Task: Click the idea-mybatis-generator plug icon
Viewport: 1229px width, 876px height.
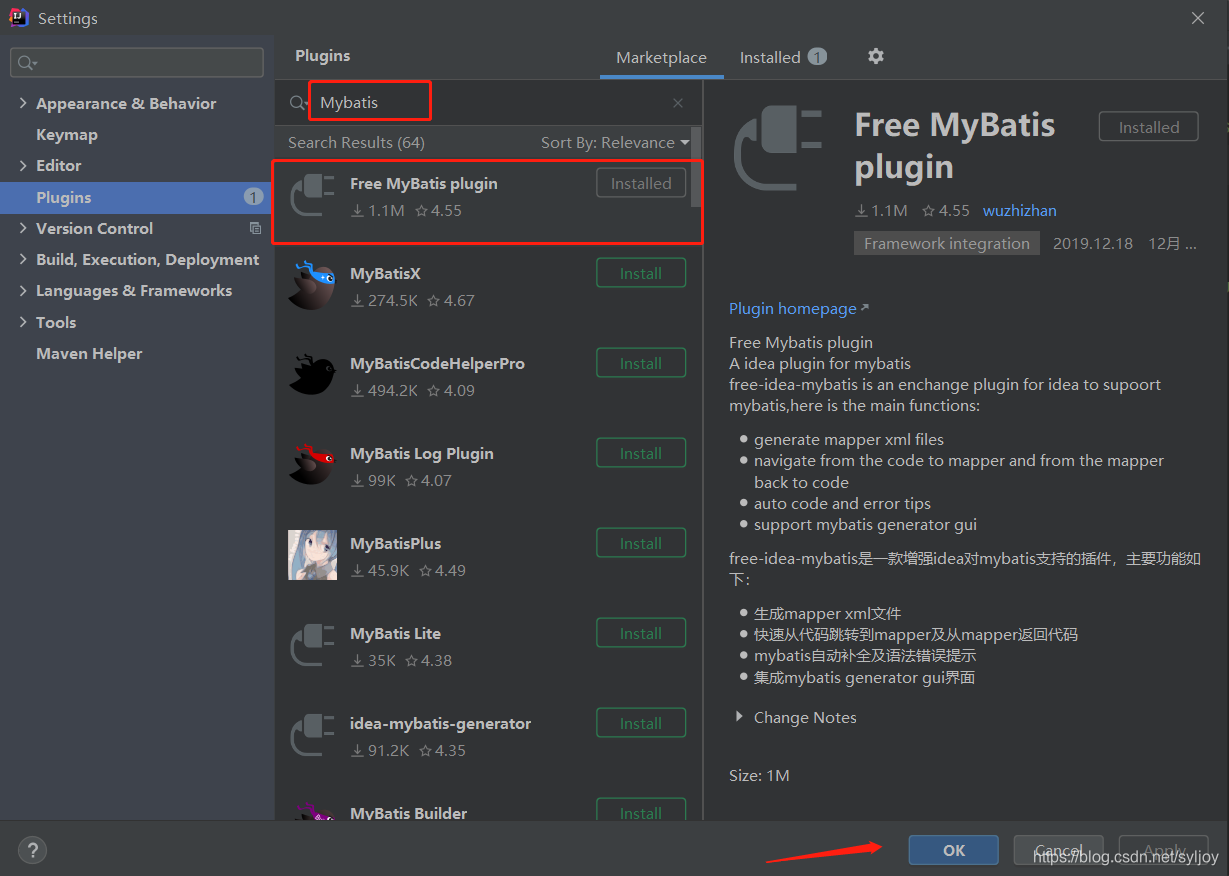Action: point(312,735)
